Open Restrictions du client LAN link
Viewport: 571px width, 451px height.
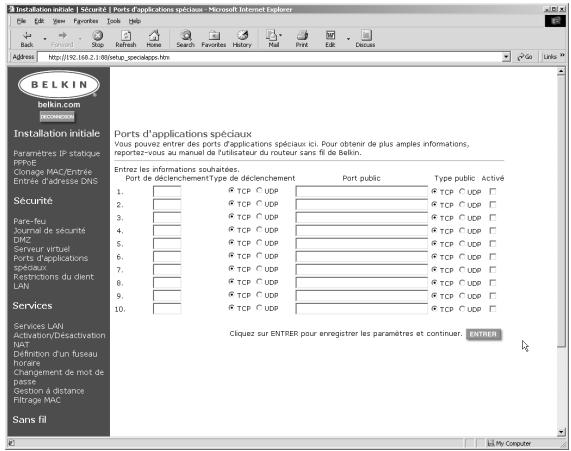(x=53, y=281)
